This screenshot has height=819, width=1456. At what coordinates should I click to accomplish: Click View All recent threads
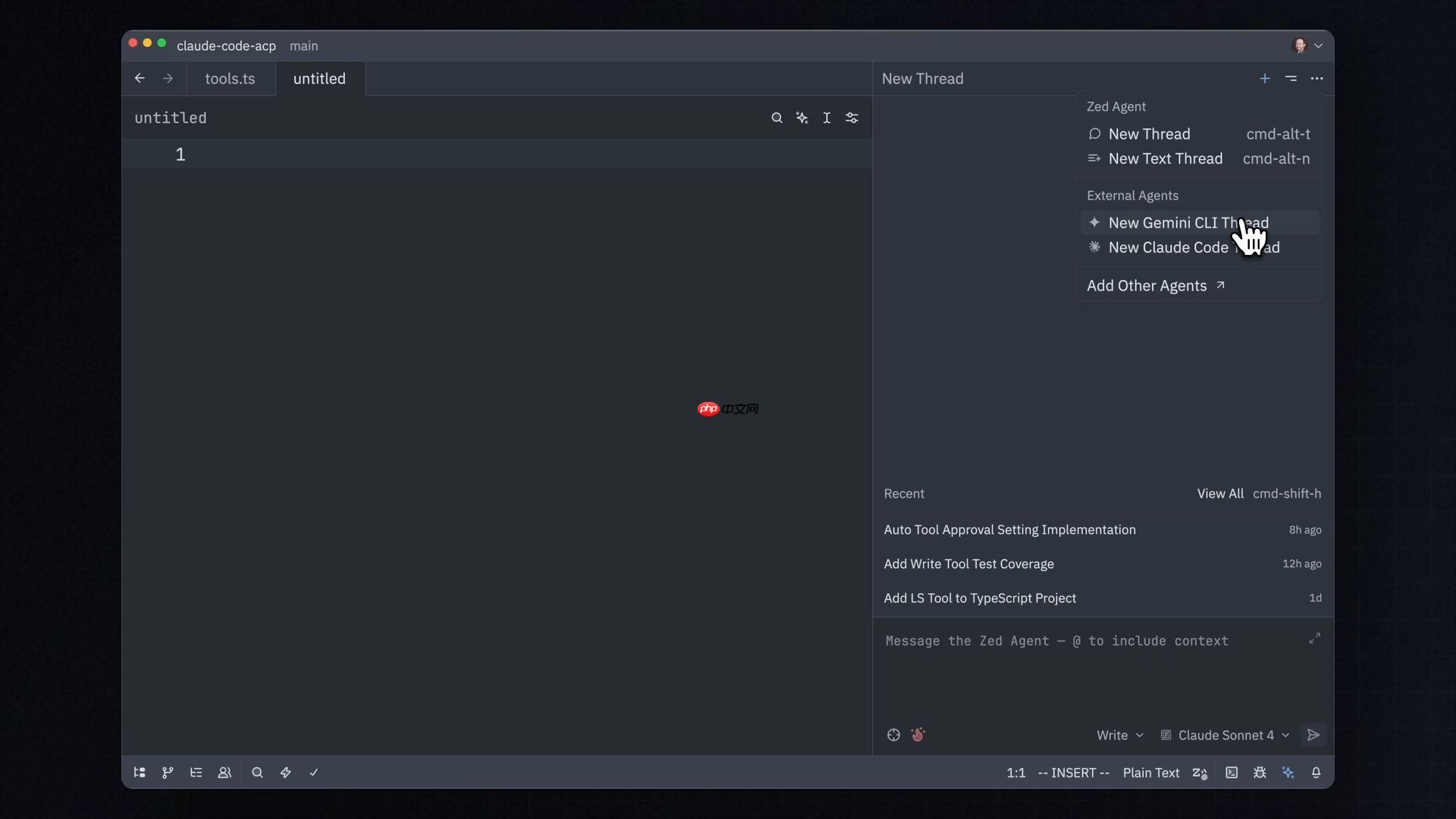coord(1219,494)
